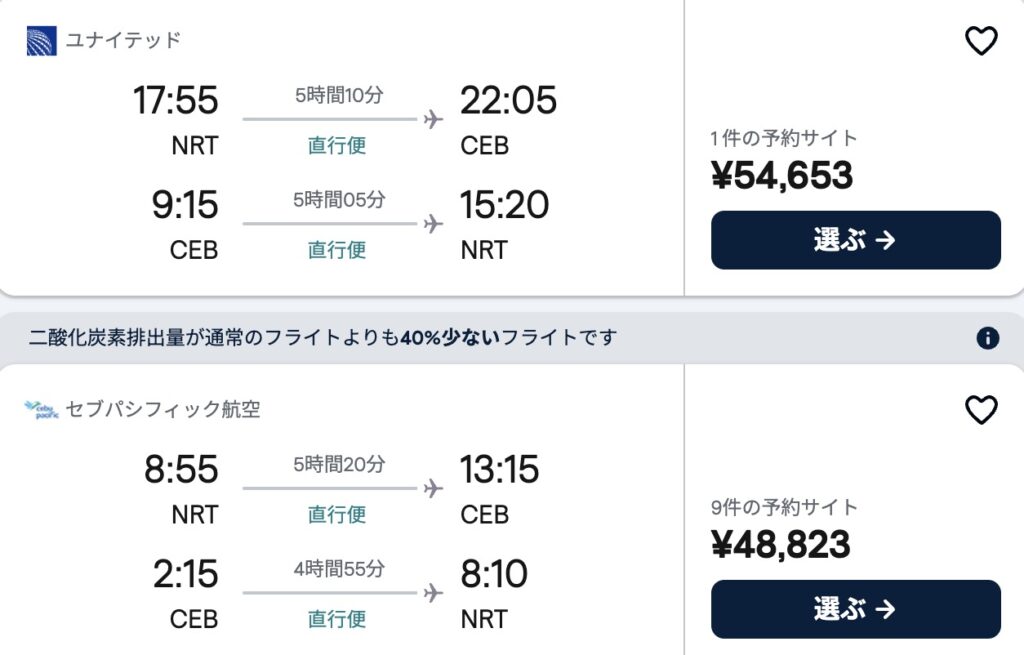Select the ¥48,823 Cebu Pacific flight button
The image size is (1024, 655).
[855, 609]
